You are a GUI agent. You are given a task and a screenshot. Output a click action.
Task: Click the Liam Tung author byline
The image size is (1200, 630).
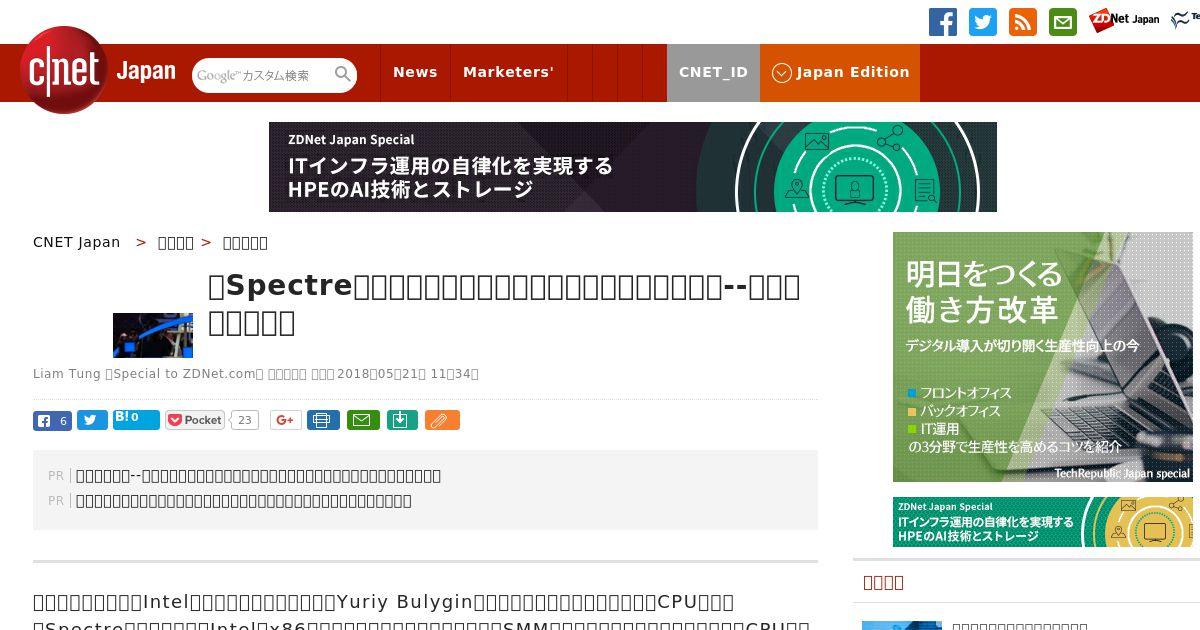coord(66,374)
